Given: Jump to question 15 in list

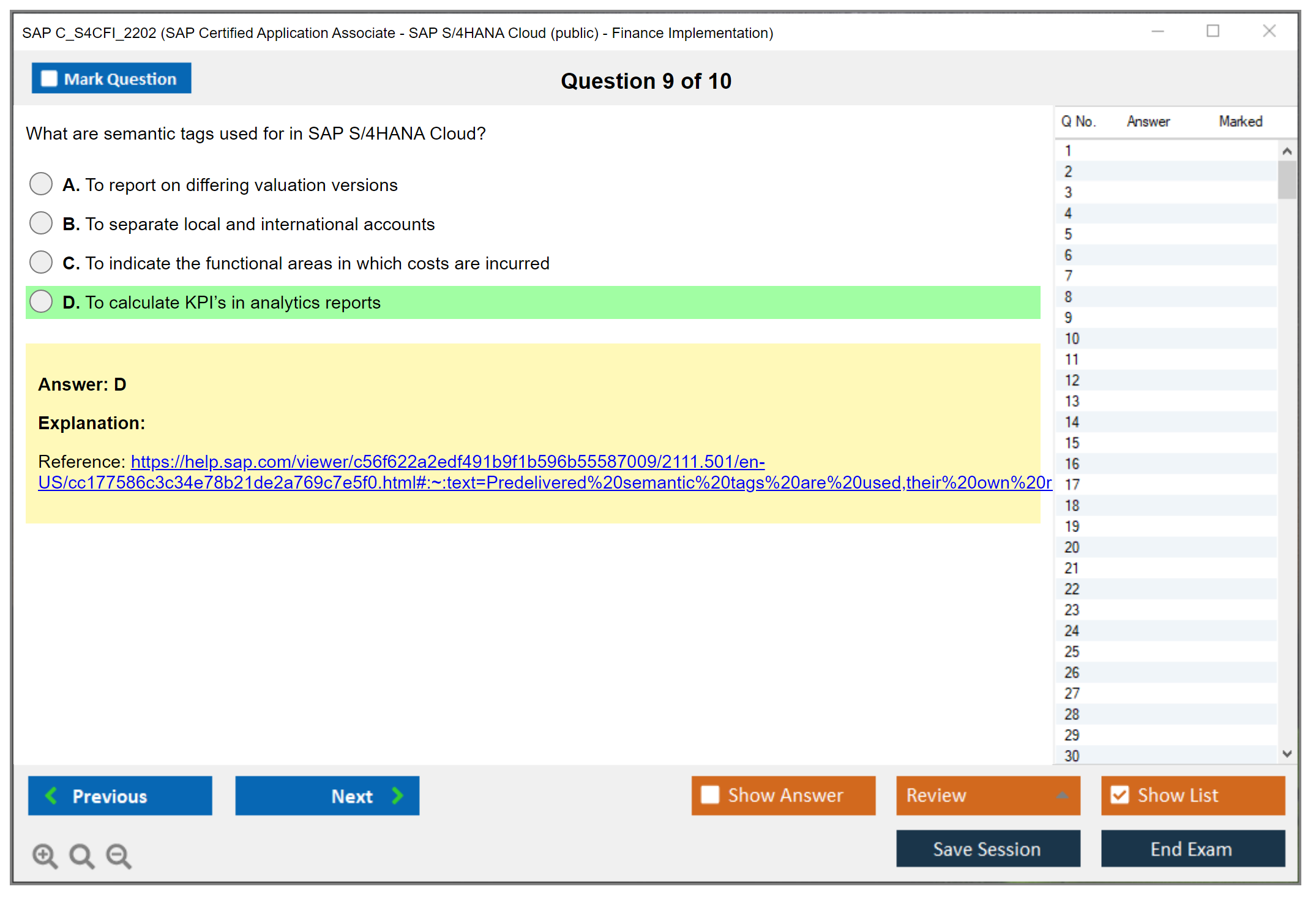Looking at the screenshot, I should (x=1072, y=443).
